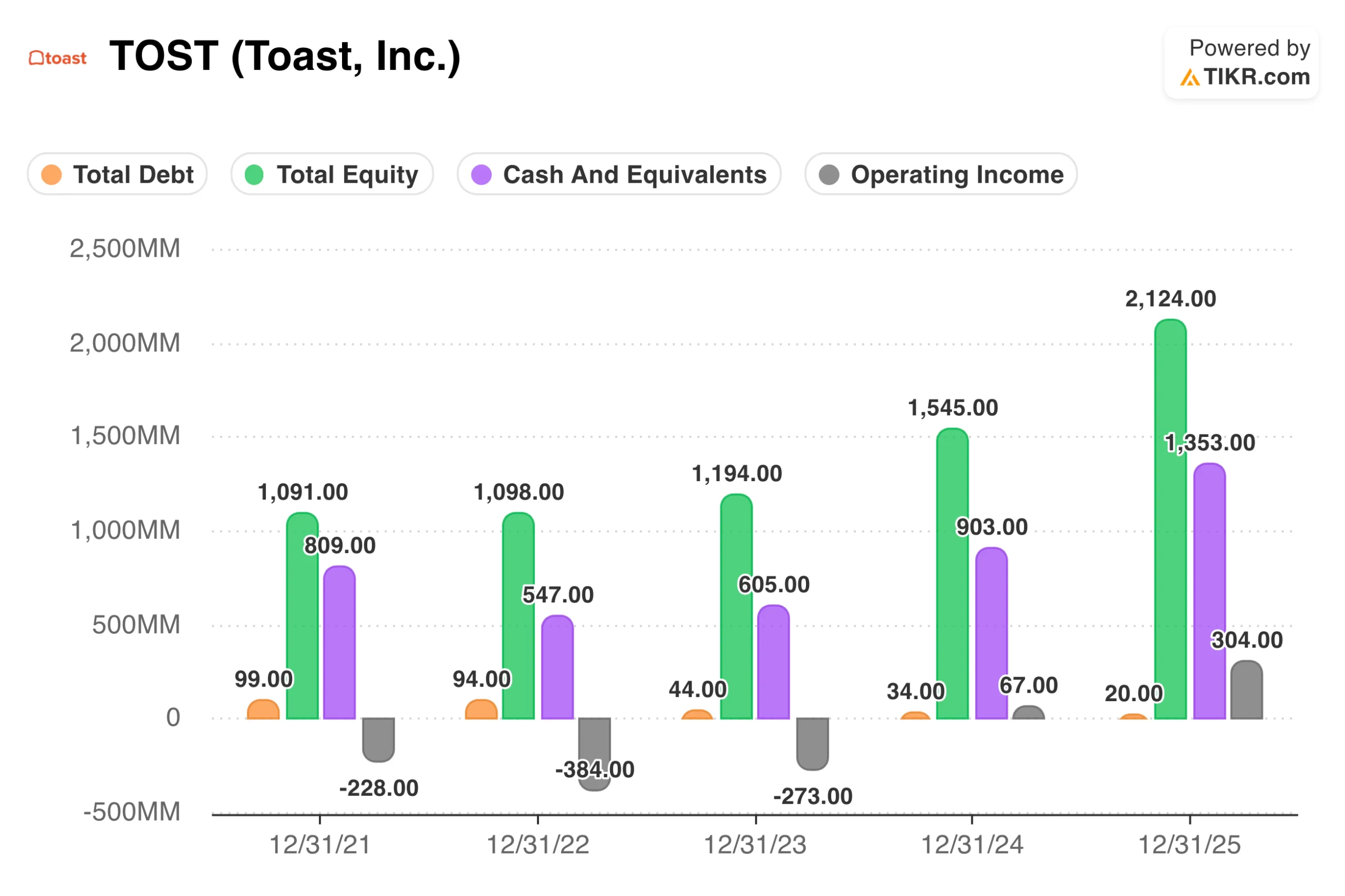
Task: Toggle the Operating Income series
Action: coord(940,174)
